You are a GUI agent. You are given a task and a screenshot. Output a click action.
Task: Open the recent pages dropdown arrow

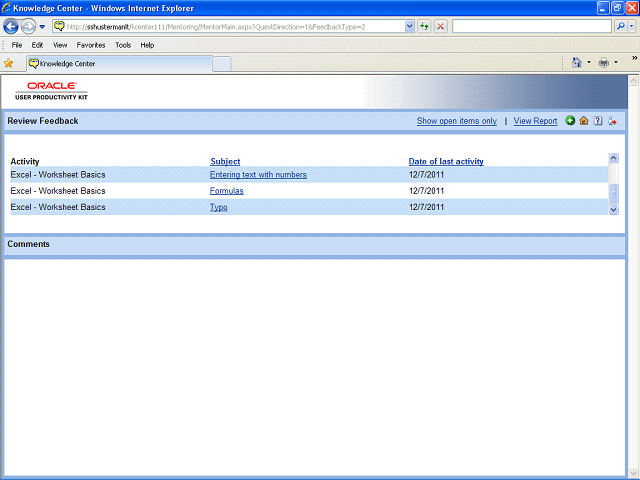tap(42, 27)
